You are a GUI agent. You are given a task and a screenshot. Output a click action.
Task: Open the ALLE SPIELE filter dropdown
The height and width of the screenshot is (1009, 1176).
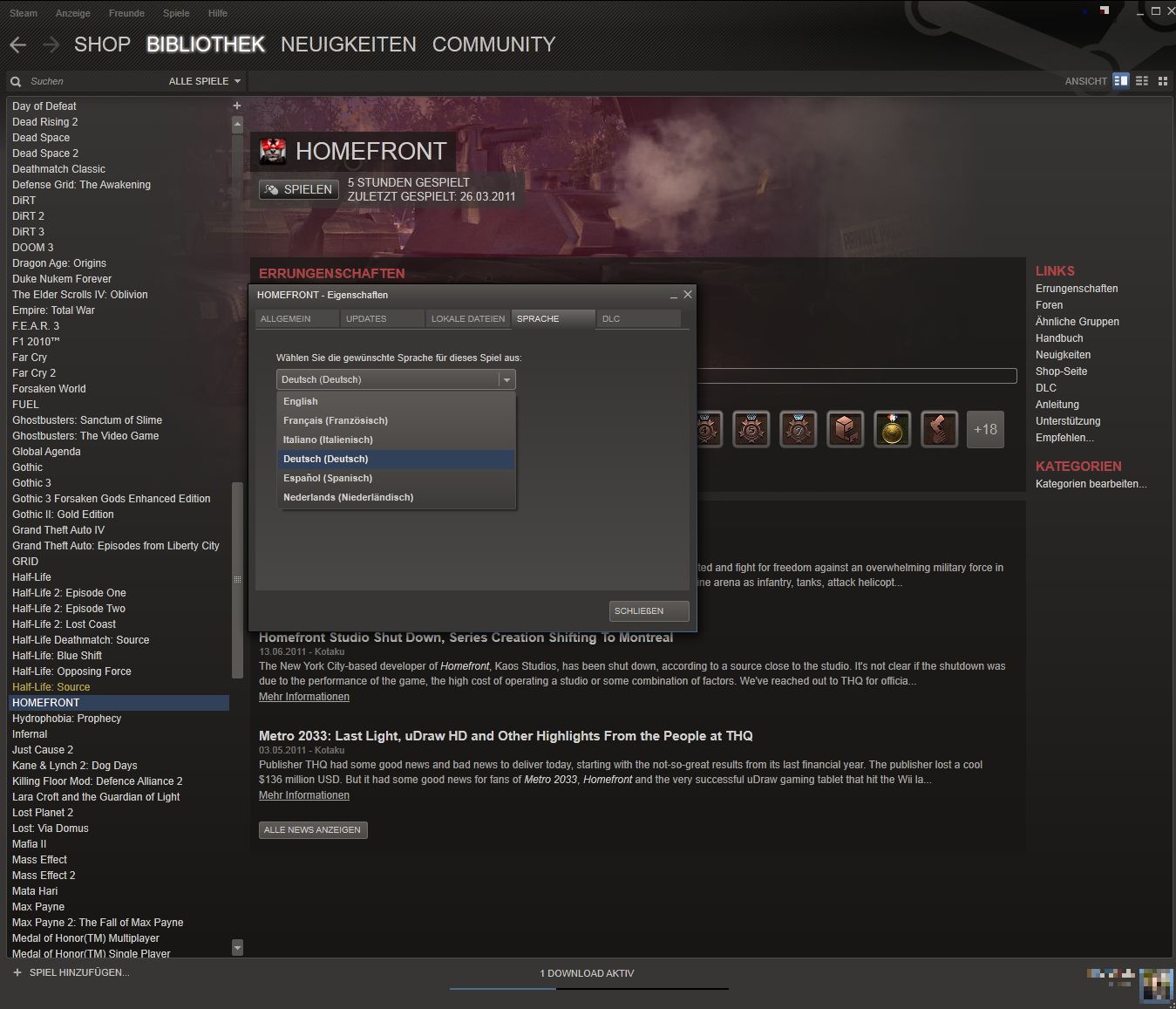[205, 81]
